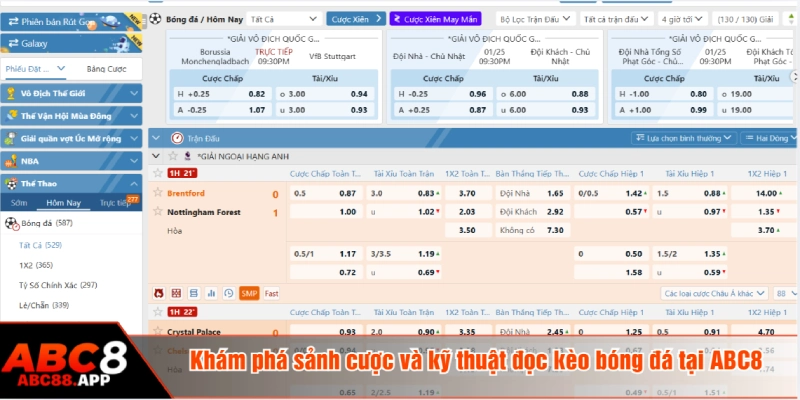The image size is (800, 400).
Task: Toggle the SMP button
Action: tap(249, 293)
